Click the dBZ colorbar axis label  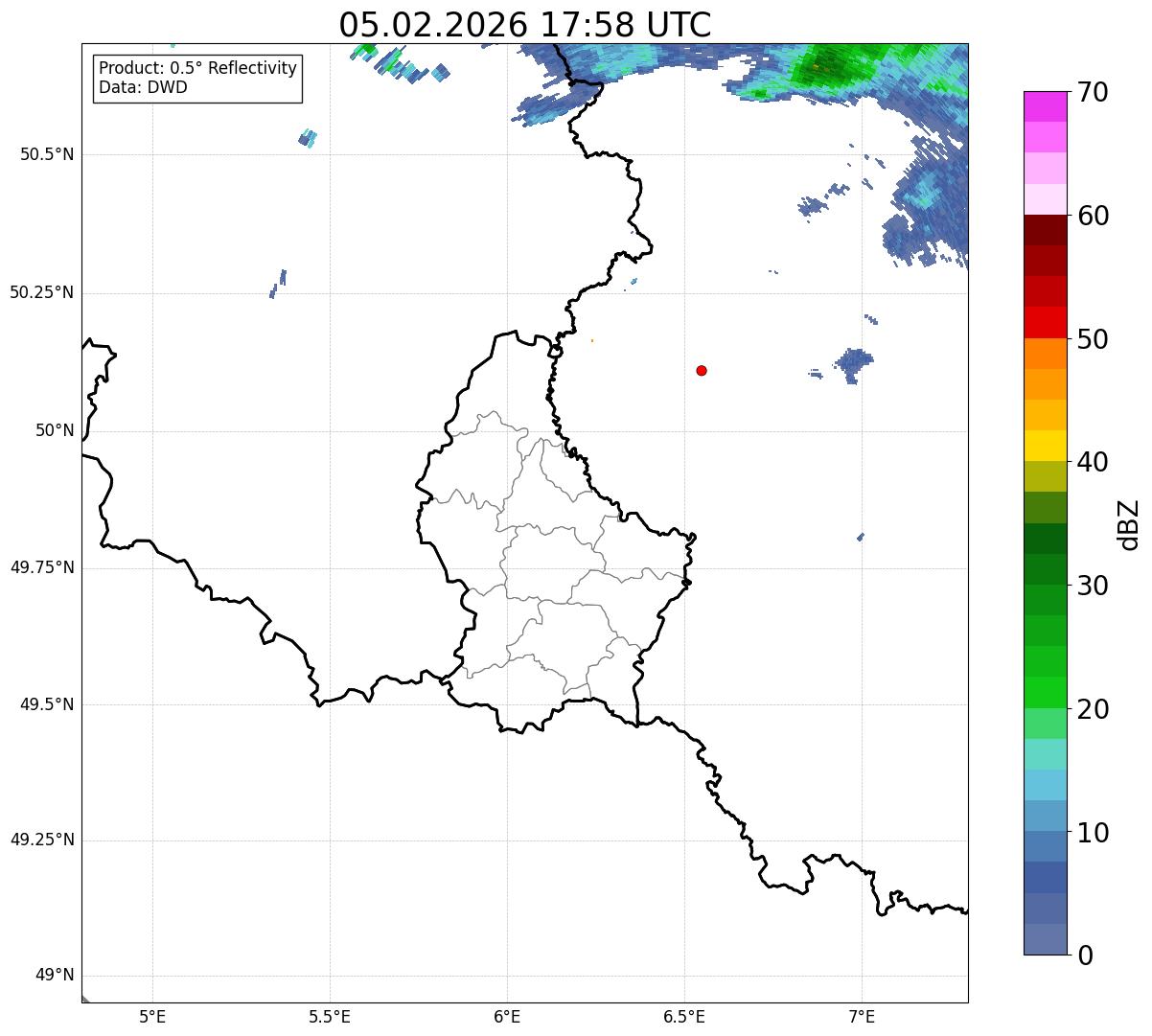click(1129, 524)
